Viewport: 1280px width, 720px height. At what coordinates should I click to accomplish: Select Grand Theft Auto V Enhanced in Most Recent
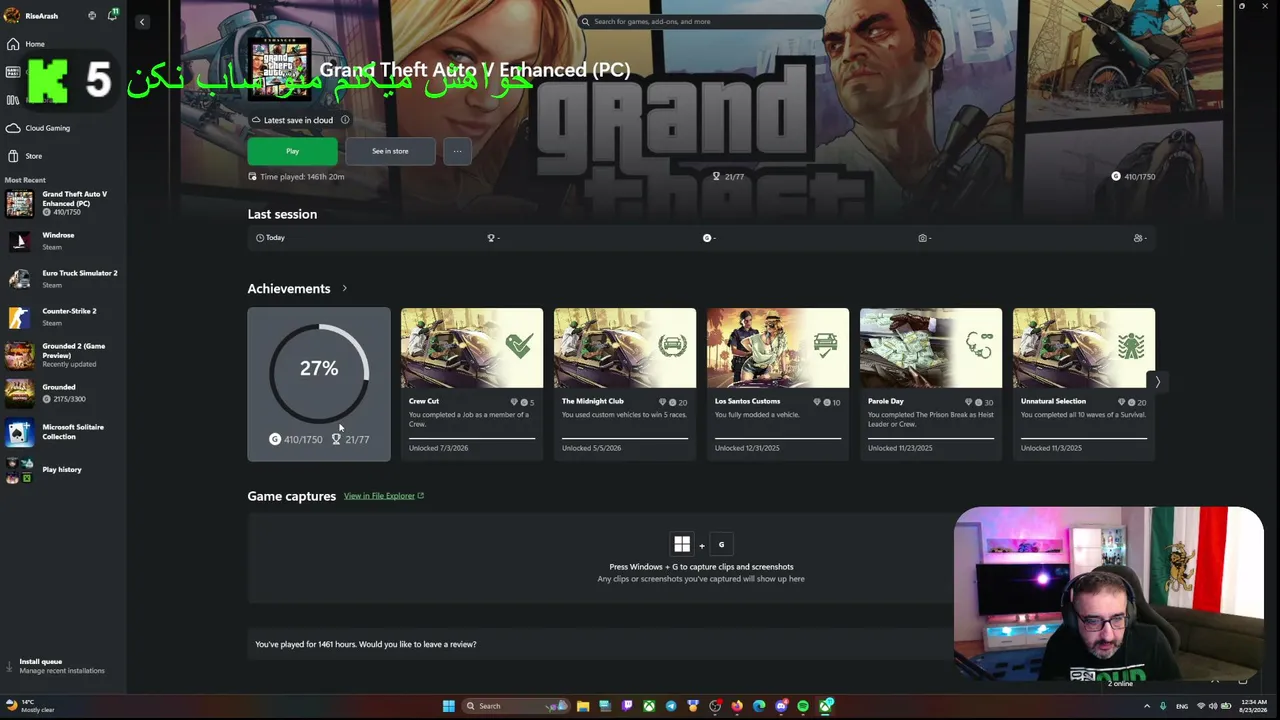click(x=63, y=203)
